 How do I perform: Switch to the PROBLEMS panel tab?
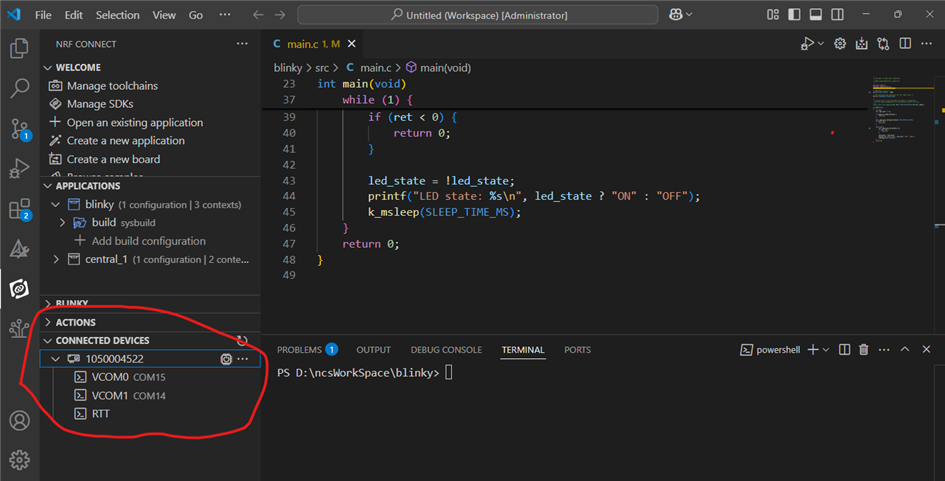(307, 350)
